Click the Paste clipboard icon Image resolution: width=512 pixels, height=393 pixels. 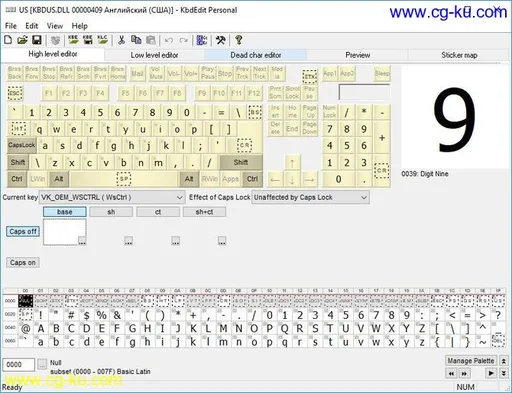(x=151, y=40)
